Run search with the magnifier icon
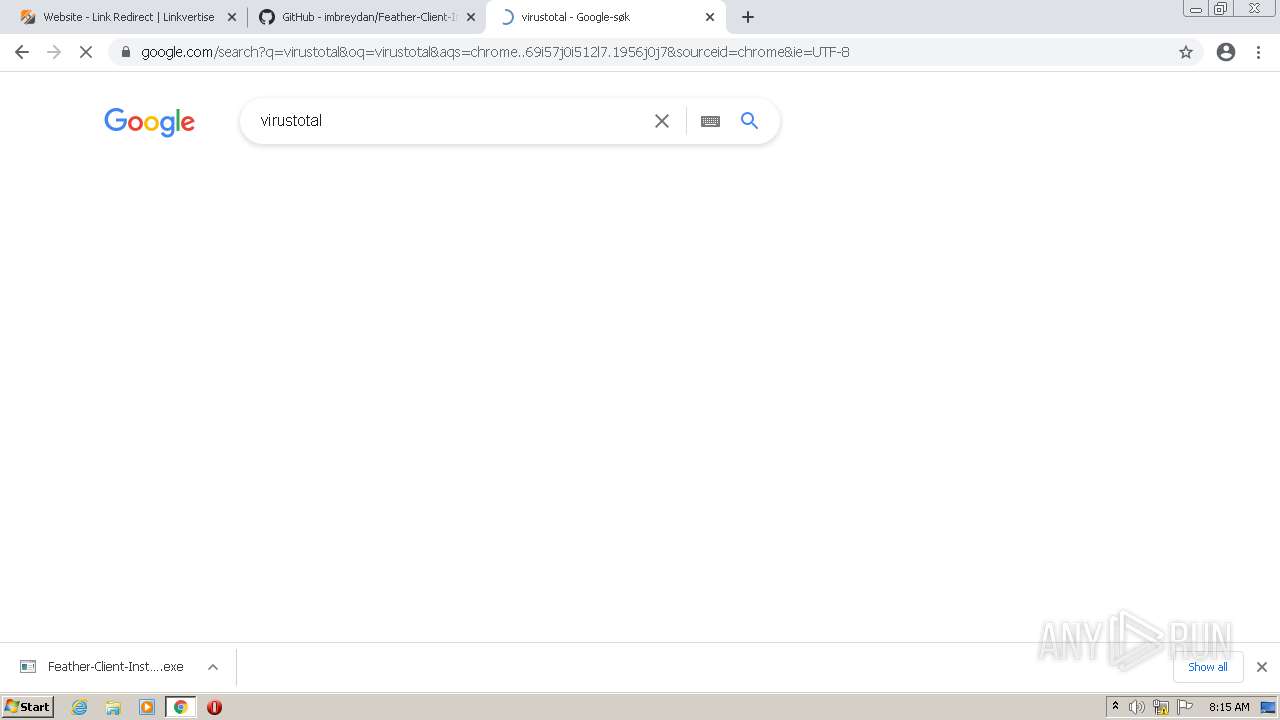This screenshot has height=720, width=1280. pyautogui.click(x=749, y=121)
